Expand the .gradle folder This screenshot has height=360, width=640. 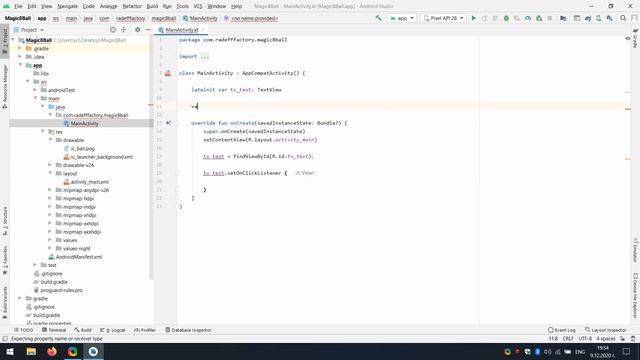[20, 49]
